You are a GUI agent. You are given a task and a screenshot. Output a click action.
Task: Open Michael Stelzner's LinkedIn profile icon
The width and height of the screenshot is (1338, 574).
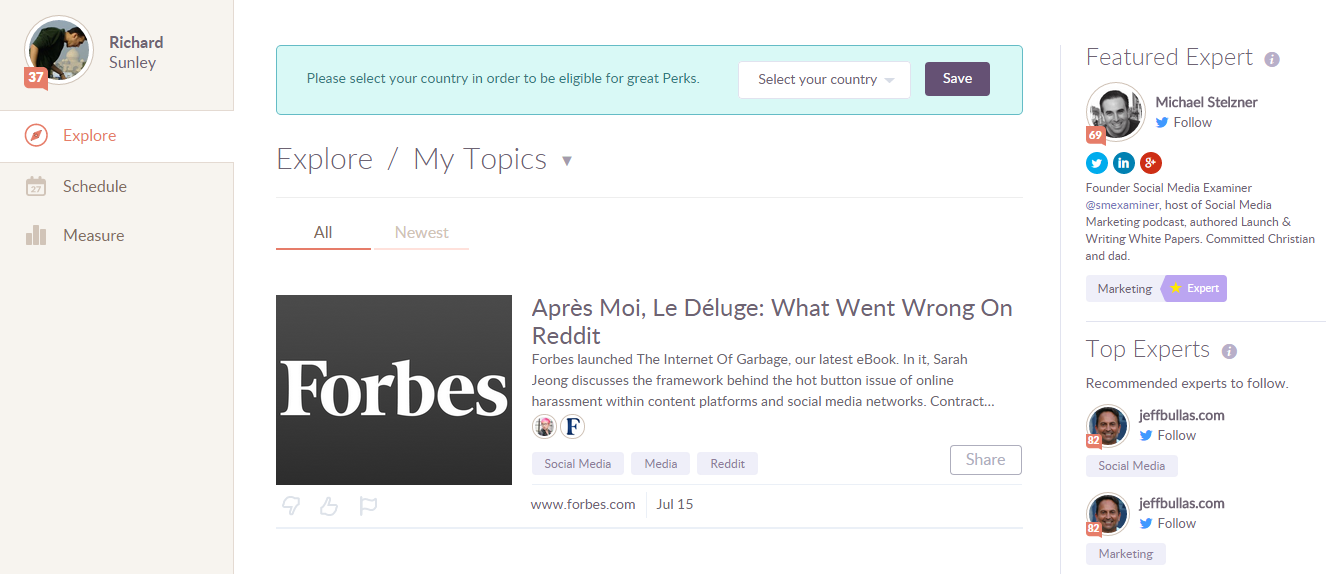pos(1124,163)
